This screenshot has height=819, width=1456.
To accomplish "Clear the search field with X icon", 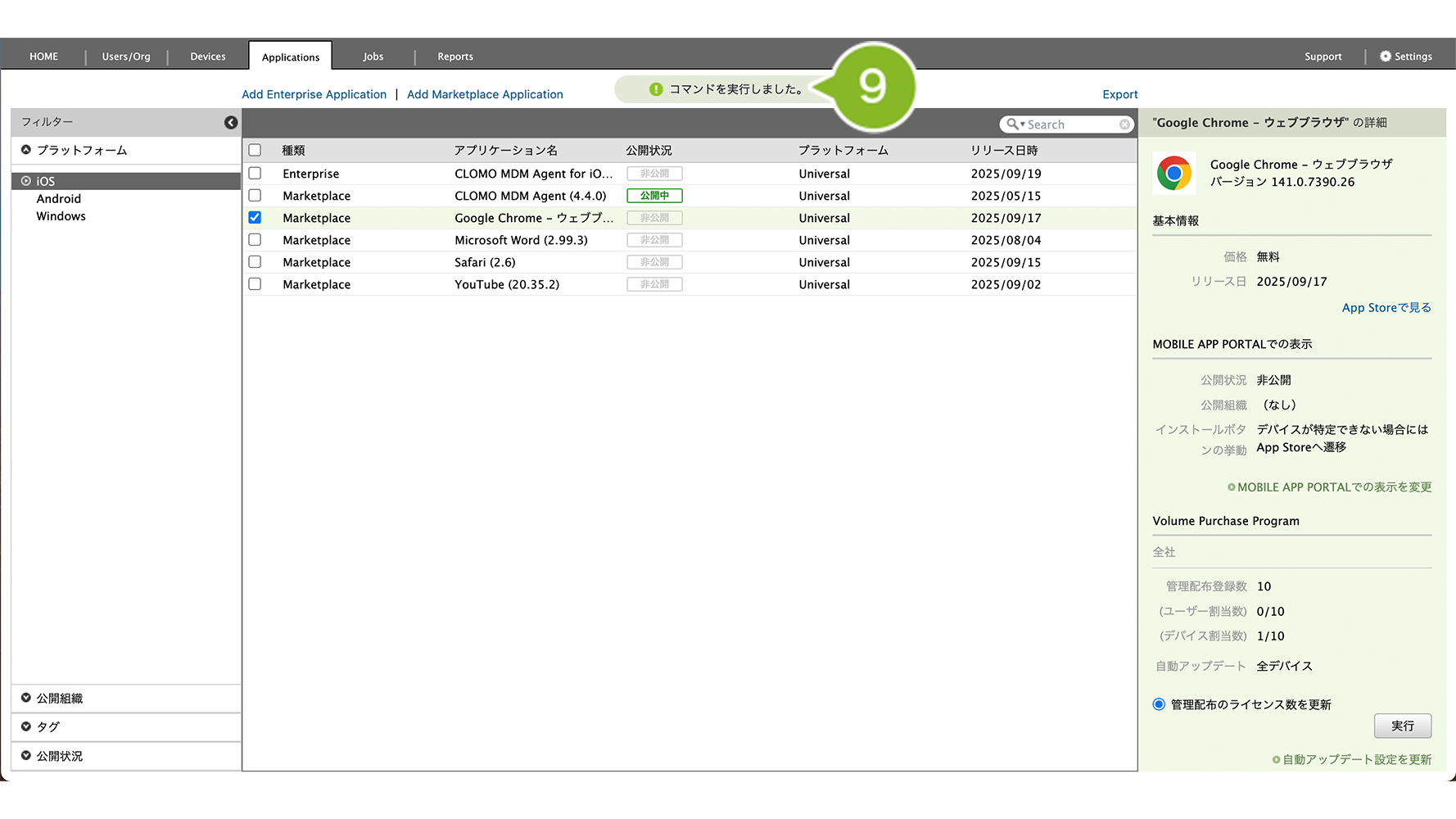I will [x=1124, y=124].
